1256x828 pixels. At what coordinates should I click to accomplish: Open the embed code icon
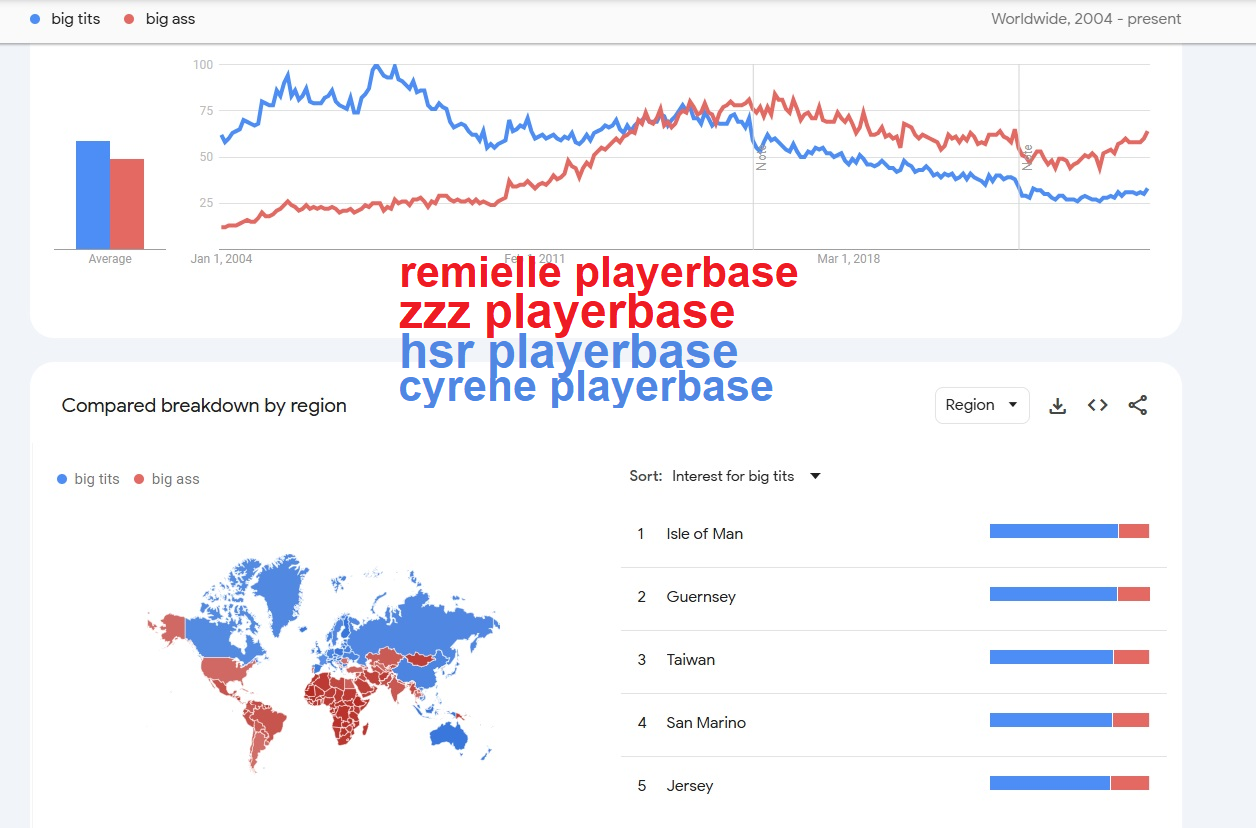pos(1097,405)
